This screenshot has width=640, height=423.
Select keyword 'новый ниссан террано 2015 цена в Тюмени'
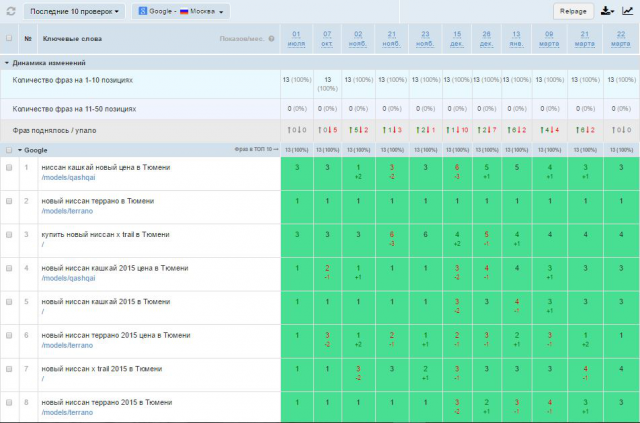[x=116, y=335]
